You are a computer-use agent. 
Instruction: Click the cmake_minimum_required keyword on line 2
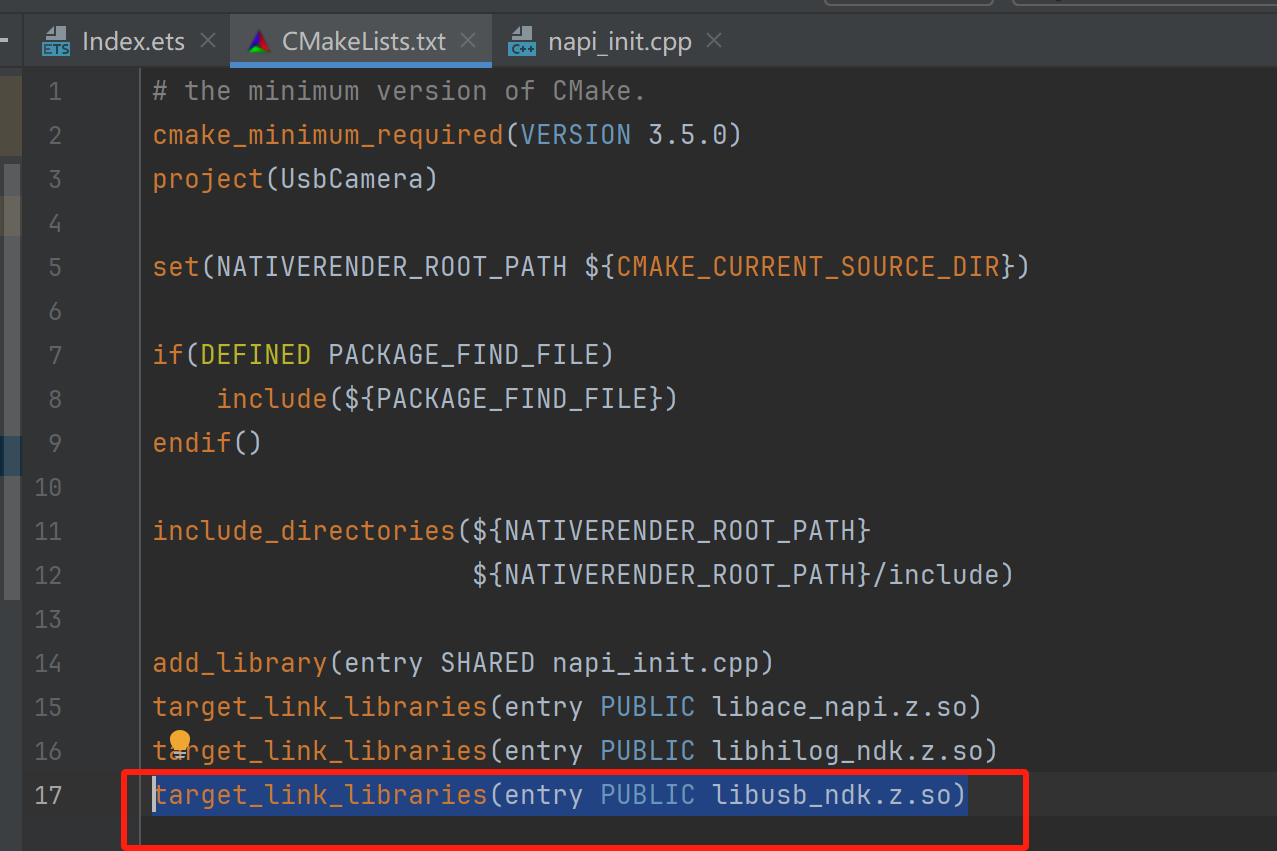327,134
